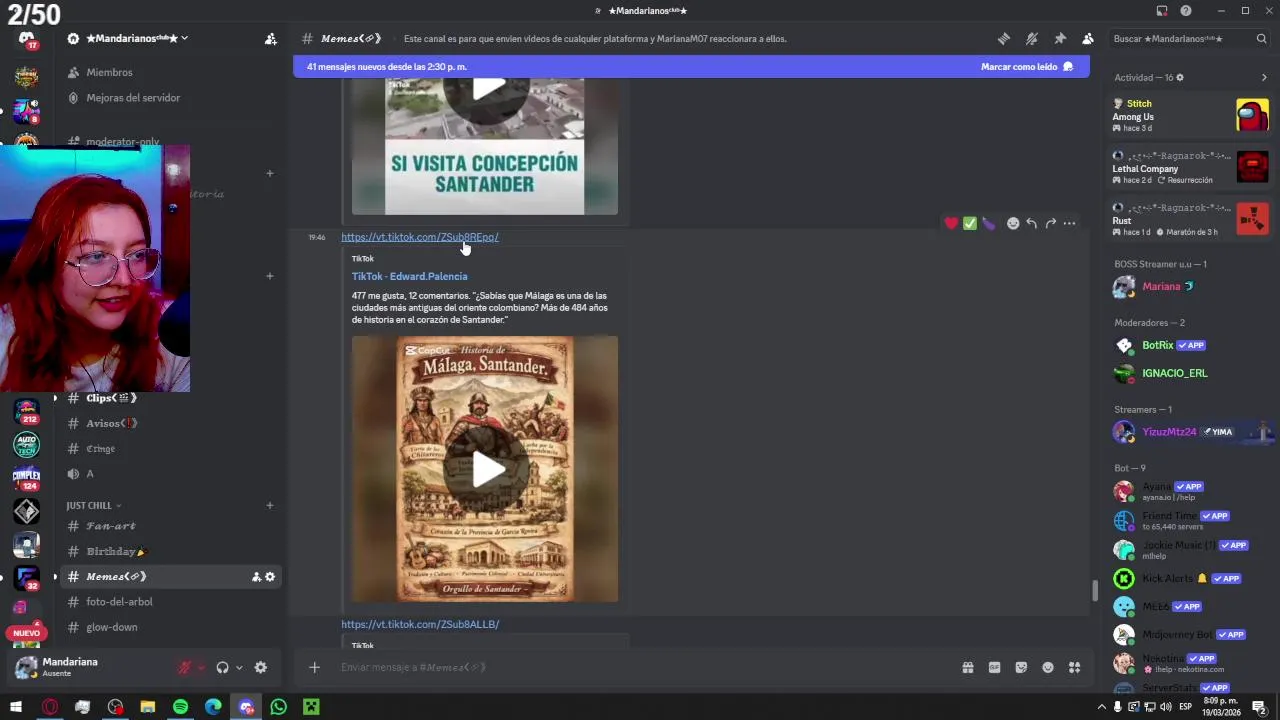
Task: Show hidden system tray icons arrow
Action: [1102, 707]
